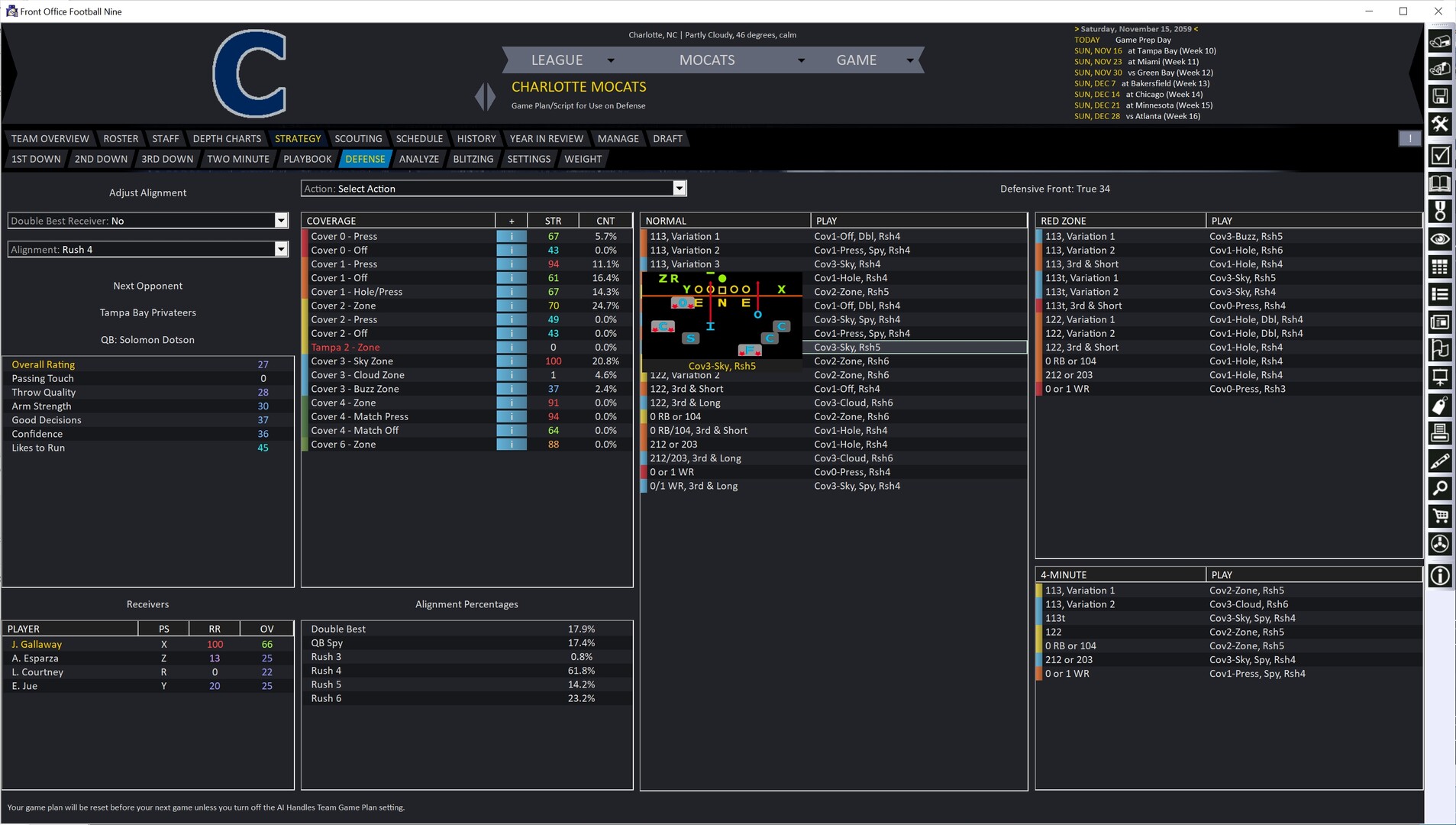Toggle info button for Cover 0 - Press
Image resolution: width=1456 pixels, height=825 pixels.
click(x=511, y=237)
